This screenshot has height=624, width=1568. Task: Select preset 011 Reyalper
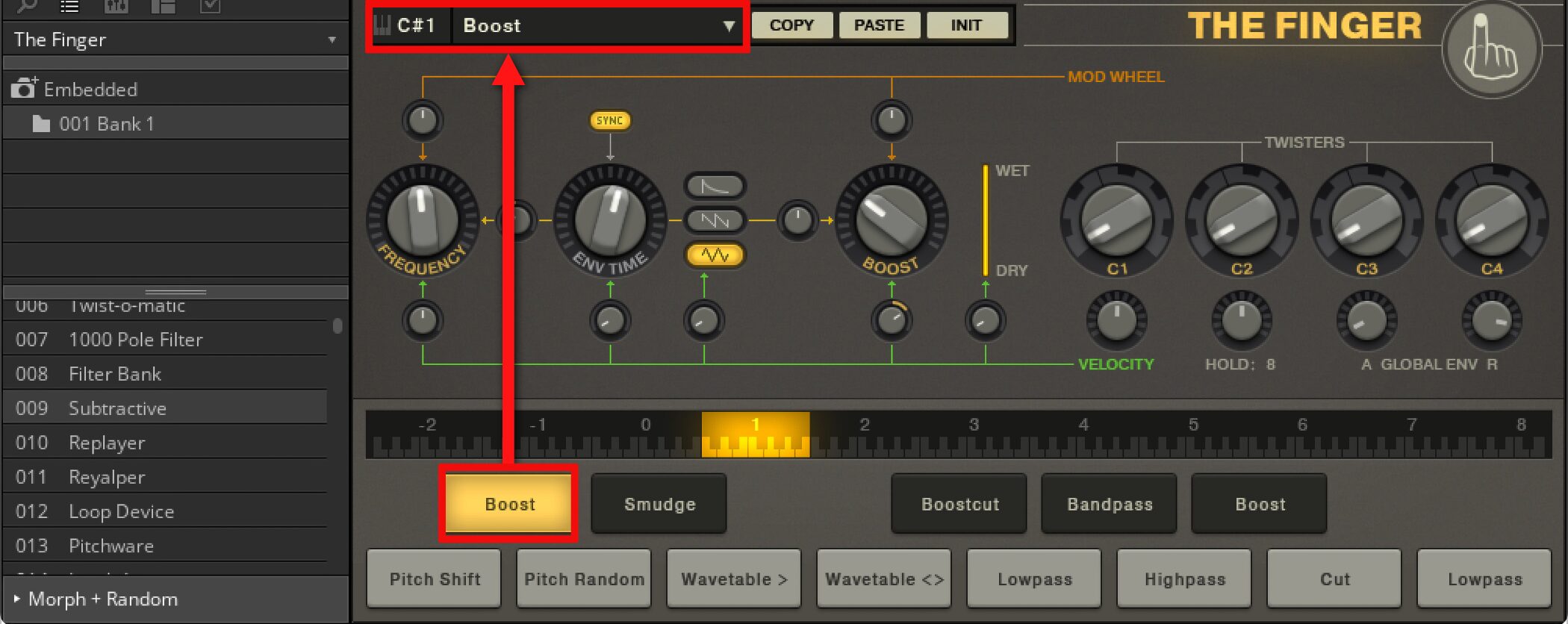(166, 477)
